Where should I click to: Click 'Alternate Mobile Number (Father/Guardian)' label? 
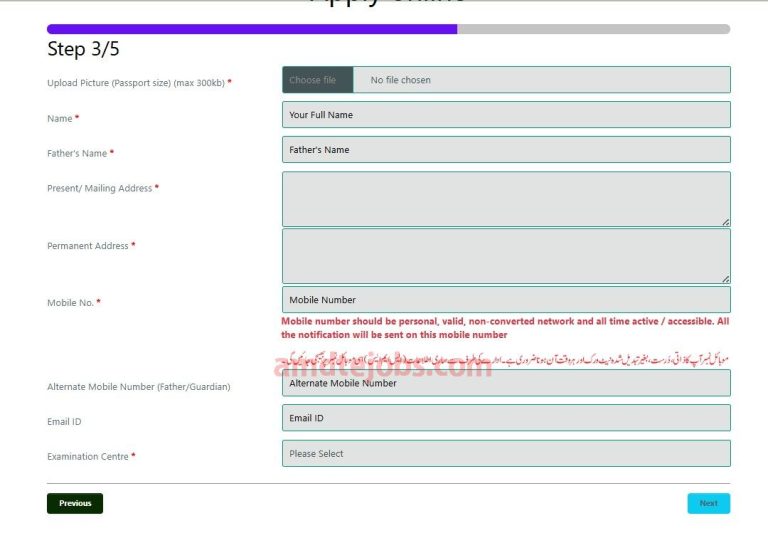pos(139,387)
